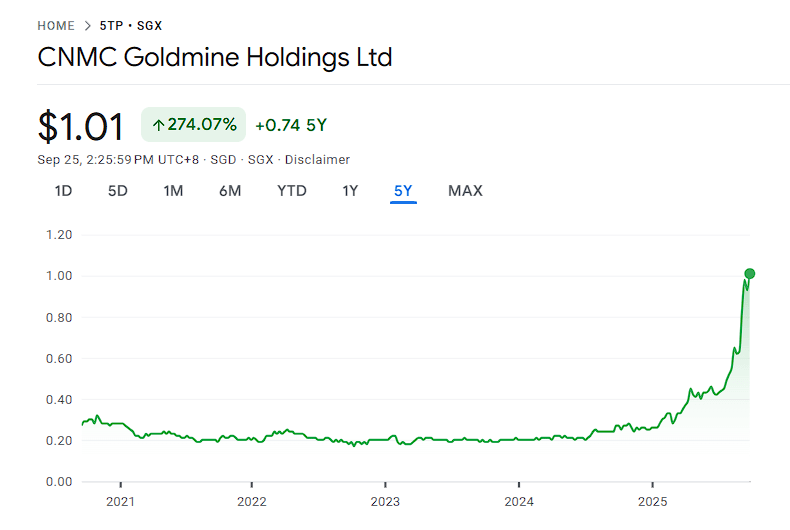Switch to the 1M range tab
790x530 pixels.
[x=173, y=191]
